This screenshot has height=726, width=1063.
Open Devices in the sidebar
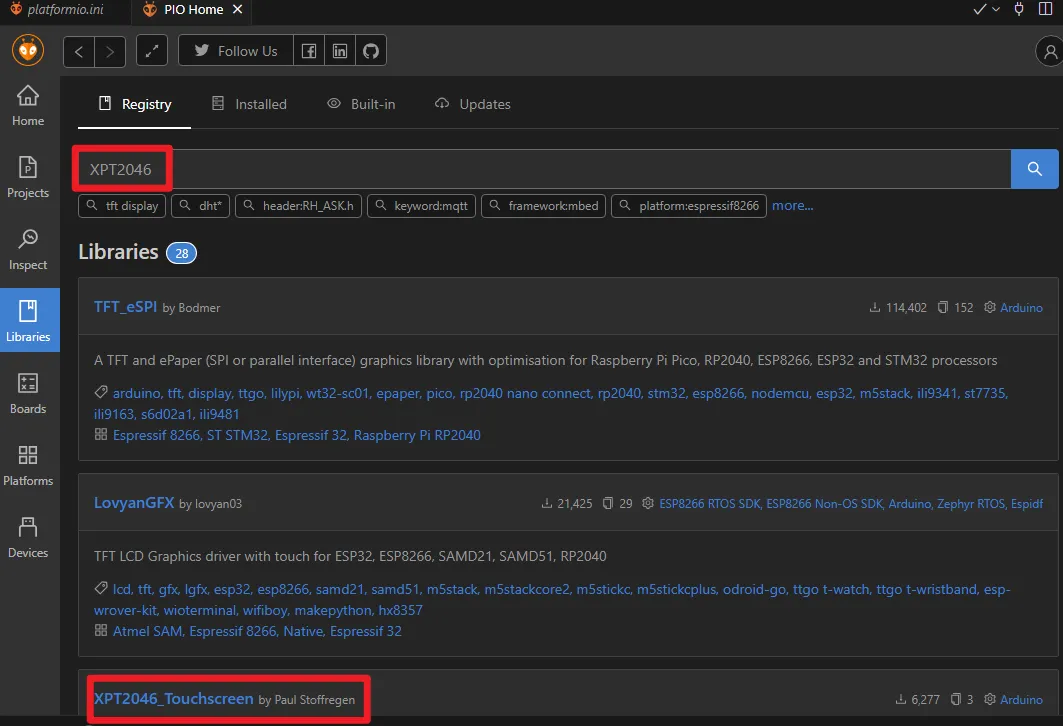28,538
